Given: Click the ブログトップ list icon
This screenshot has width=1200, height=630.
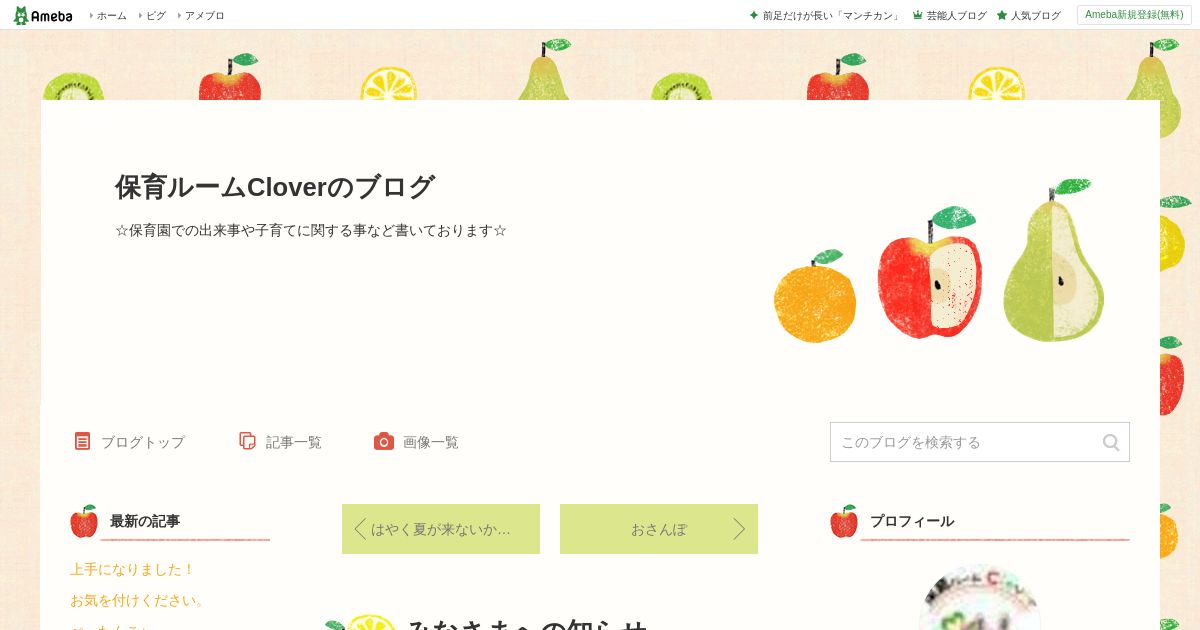Looking at the screenshot, I should (82, 441).
